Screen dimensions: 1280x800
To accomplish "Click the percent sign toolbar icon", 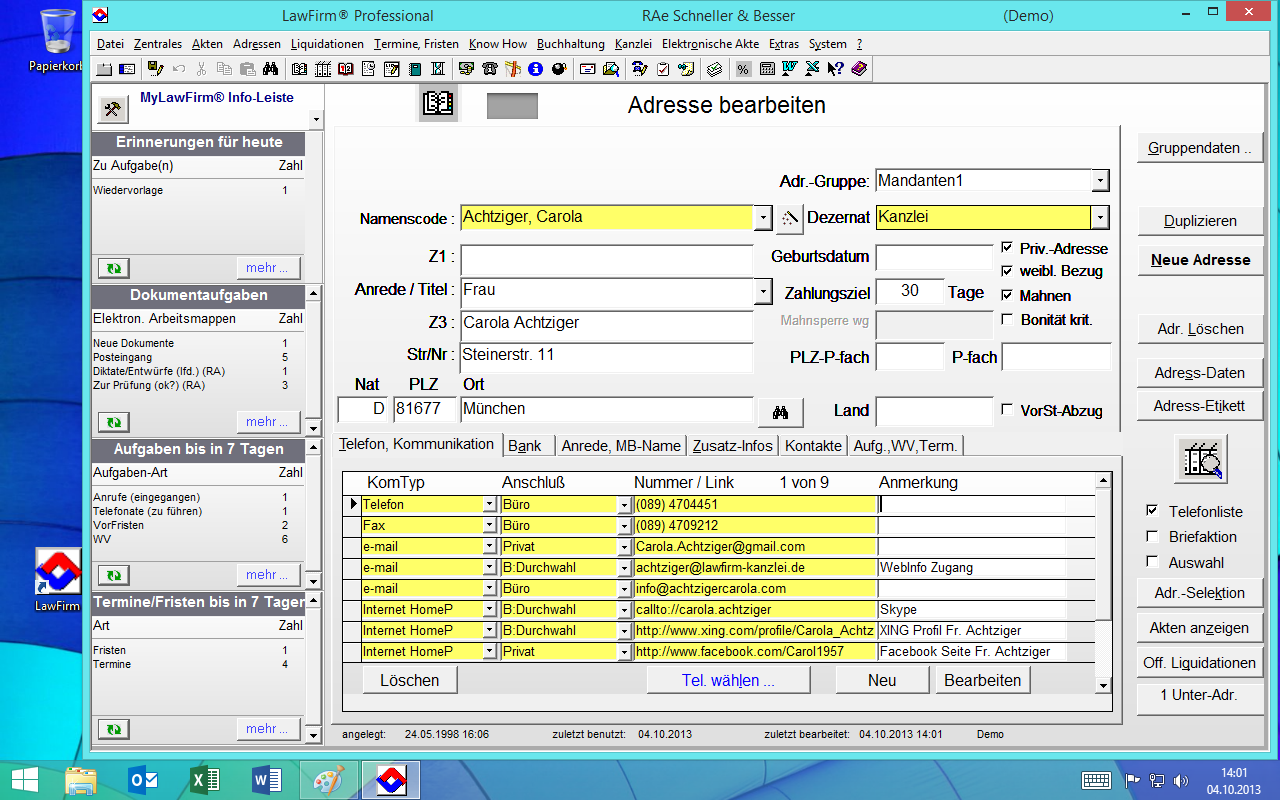I will coord(743,69).
